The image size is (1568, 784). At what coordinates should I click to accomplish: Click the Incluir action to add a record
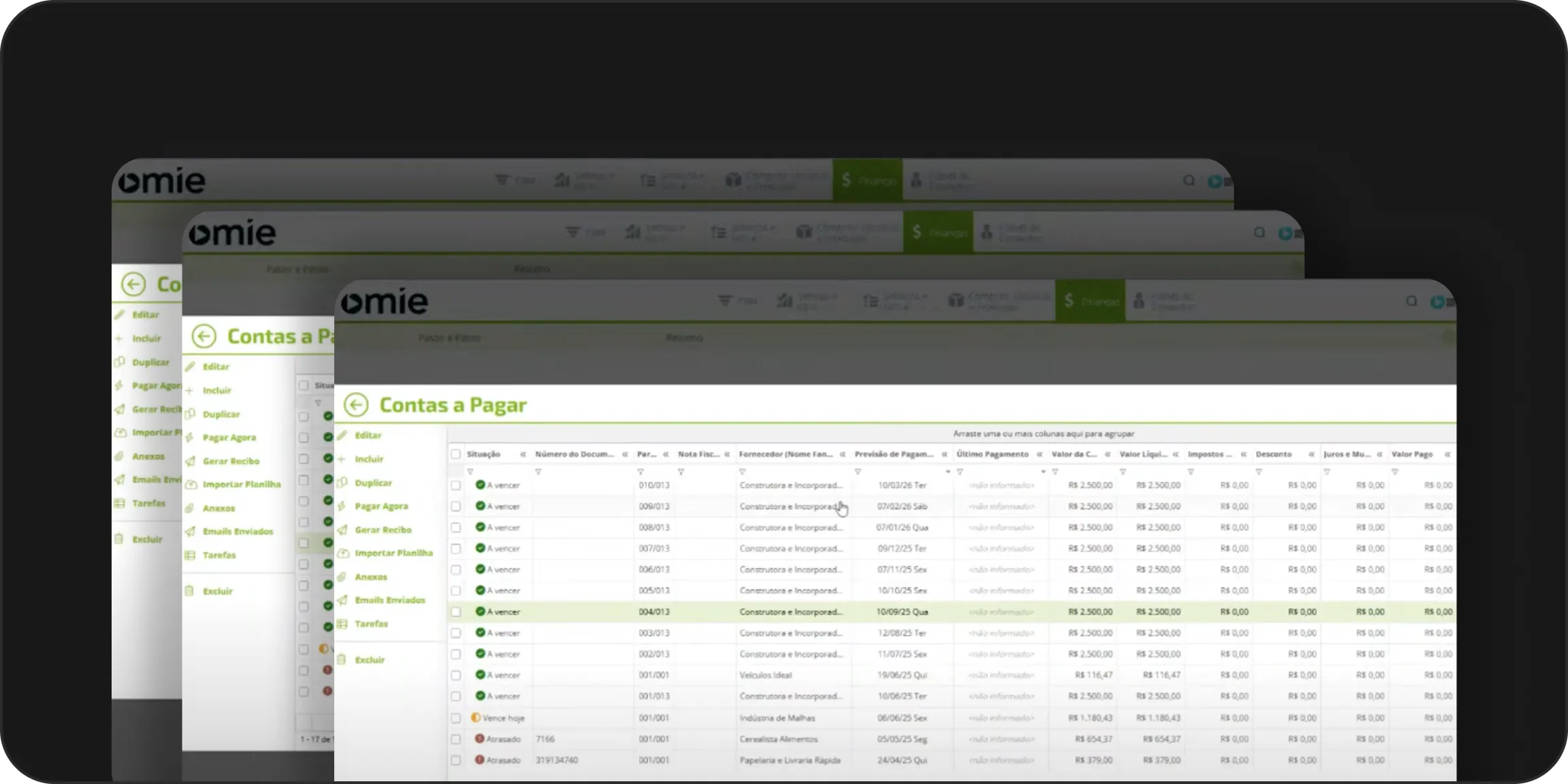tap(370, 459)
